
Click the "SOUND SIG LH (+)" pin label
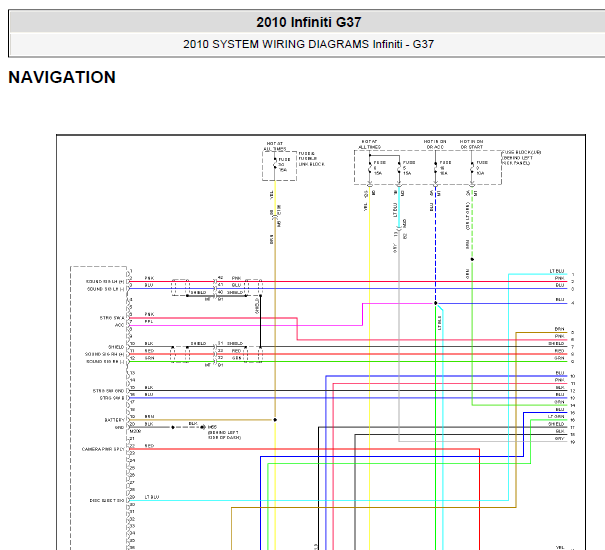coord(105,281)
